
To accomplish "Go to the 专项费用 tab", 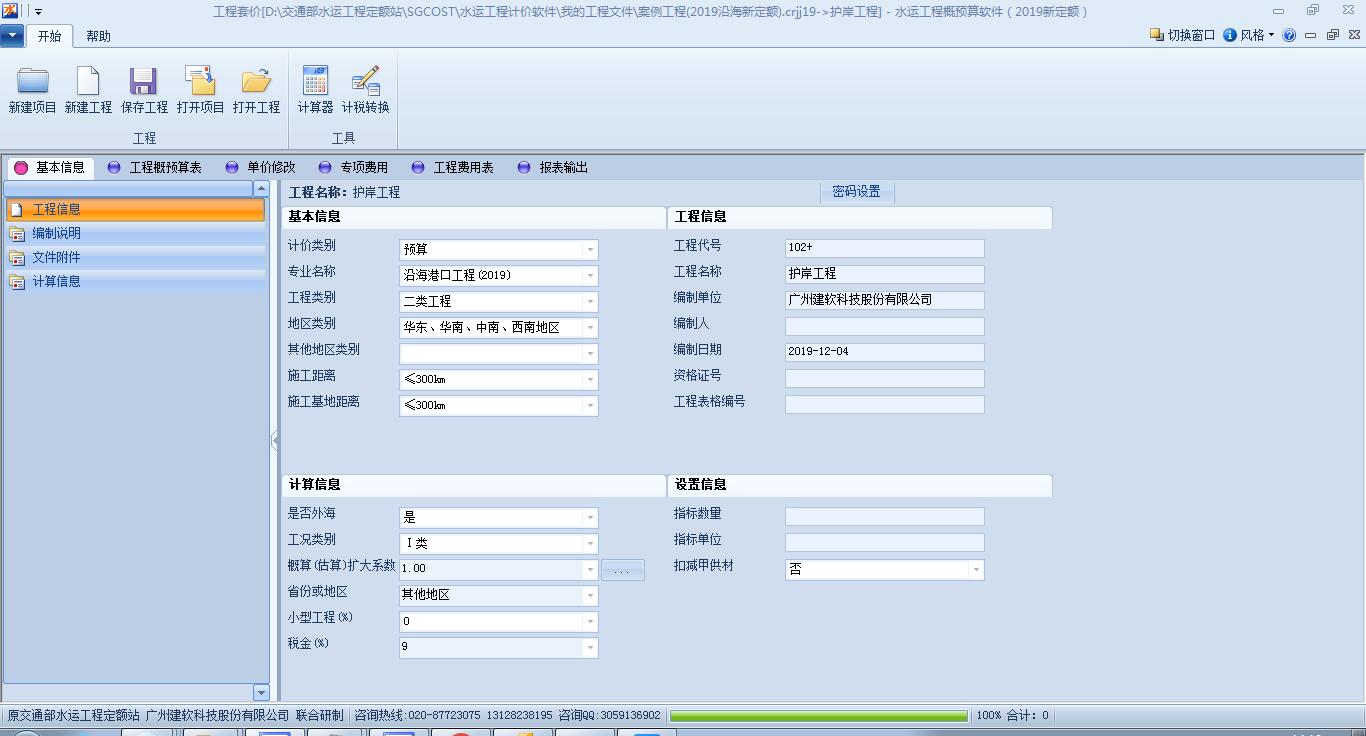I will tap(354, 167).
